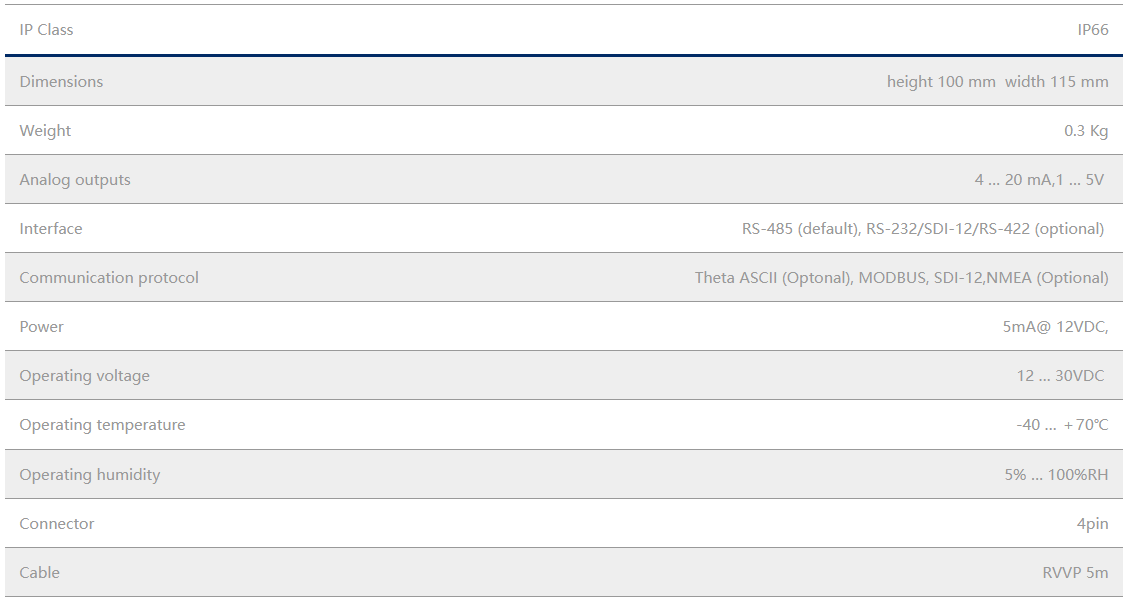Select the RVVP 5m cable value
This screenshot has width=1127, height=612.
(x=1075, y=573)
